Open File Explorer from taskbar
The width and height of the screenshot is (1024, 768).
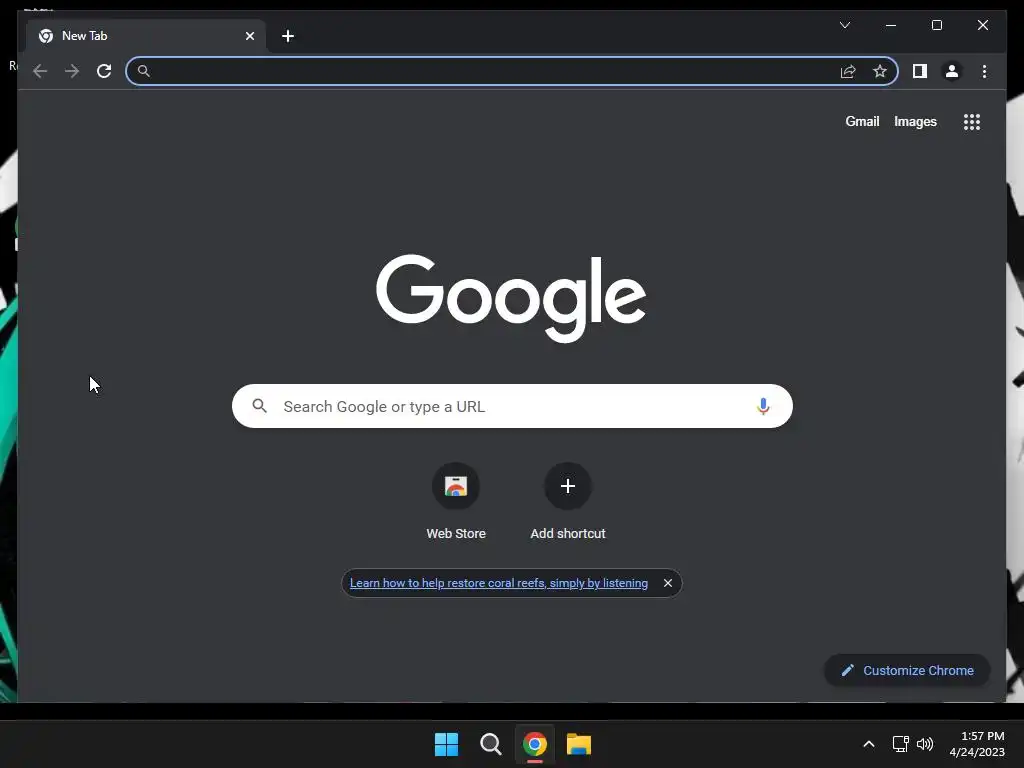[579, 744]
